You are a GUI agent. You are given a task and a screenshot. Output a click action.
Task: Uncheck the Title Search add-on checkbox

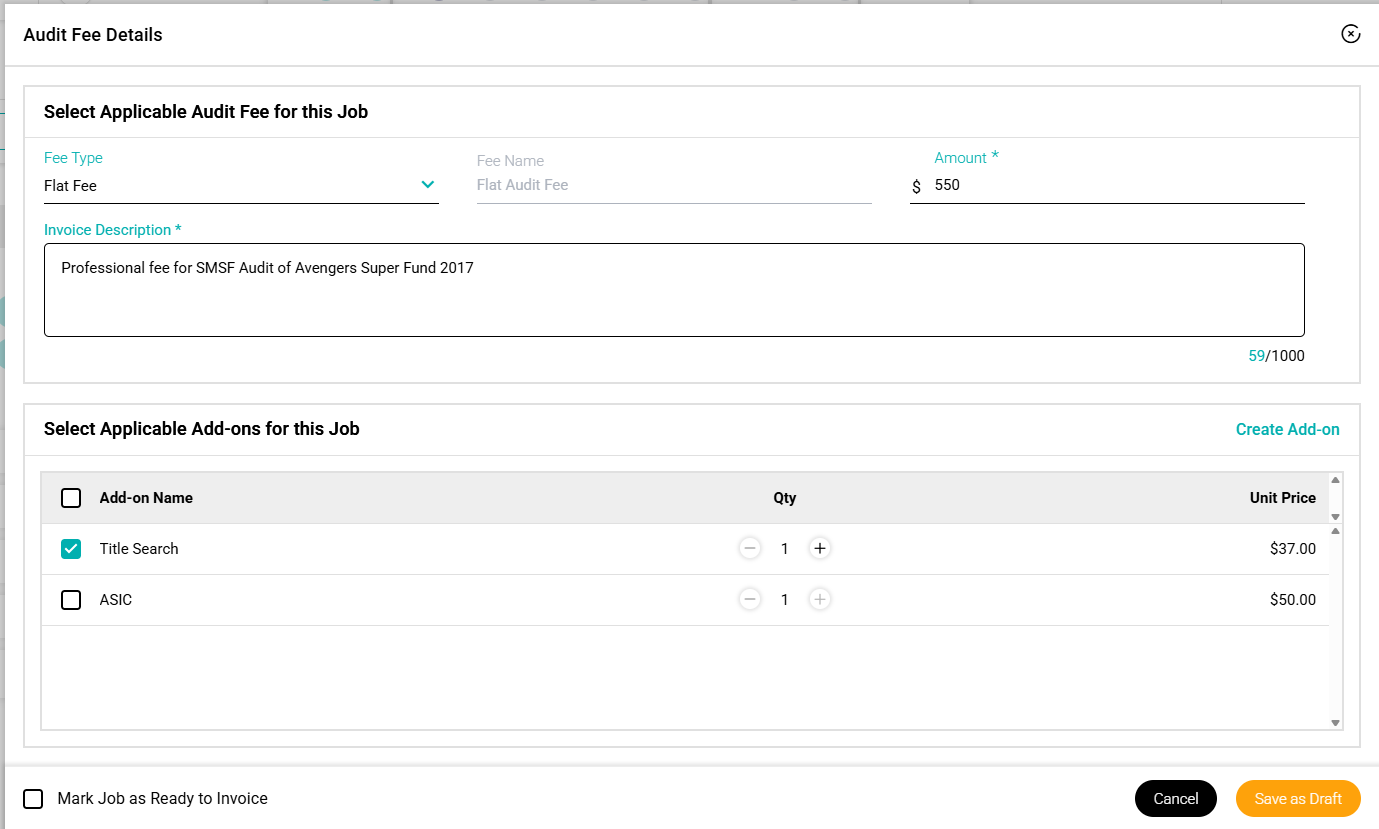coord(71,549)
